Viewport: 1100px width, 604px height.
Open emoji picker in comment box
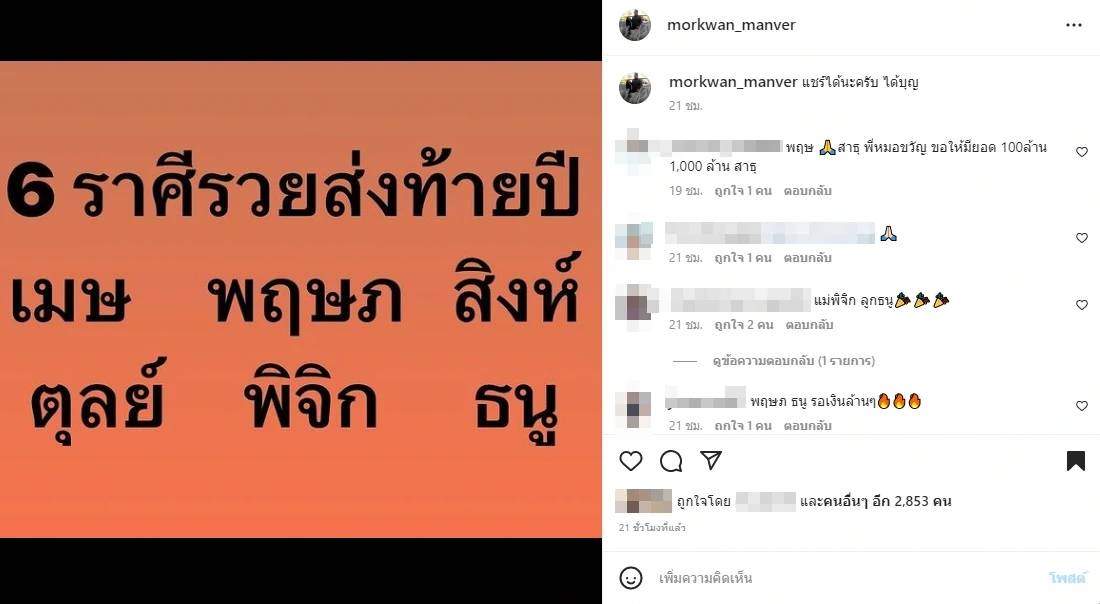[x=631, y=578]
